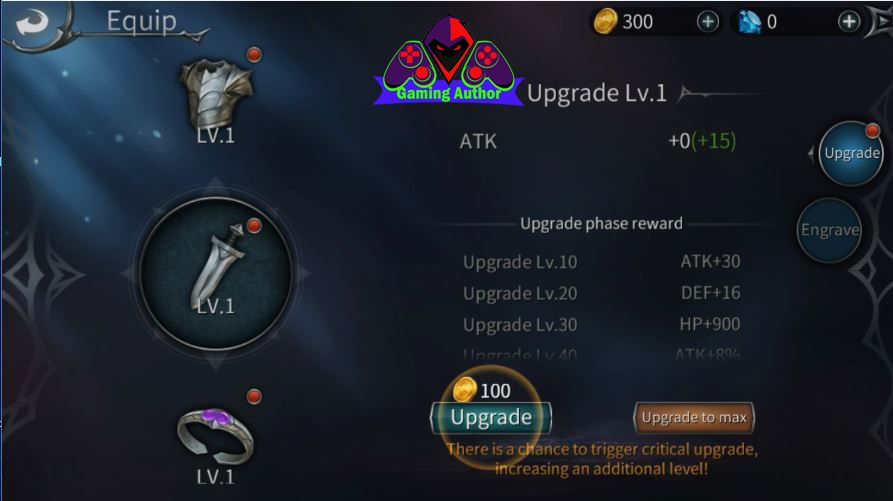This screenshot has width=893, height=501.
Task: Click the 100 gold upgrade cost icon
Action: pyautogui.click(x=465, y=390)
